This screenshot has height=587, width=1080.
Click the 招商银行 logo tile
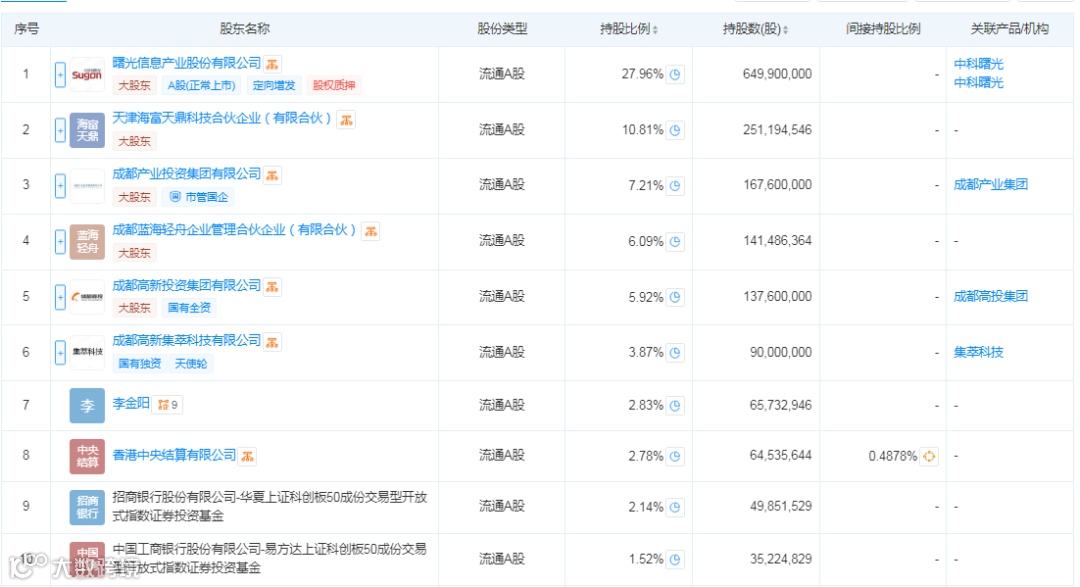[x=87, y=507]
